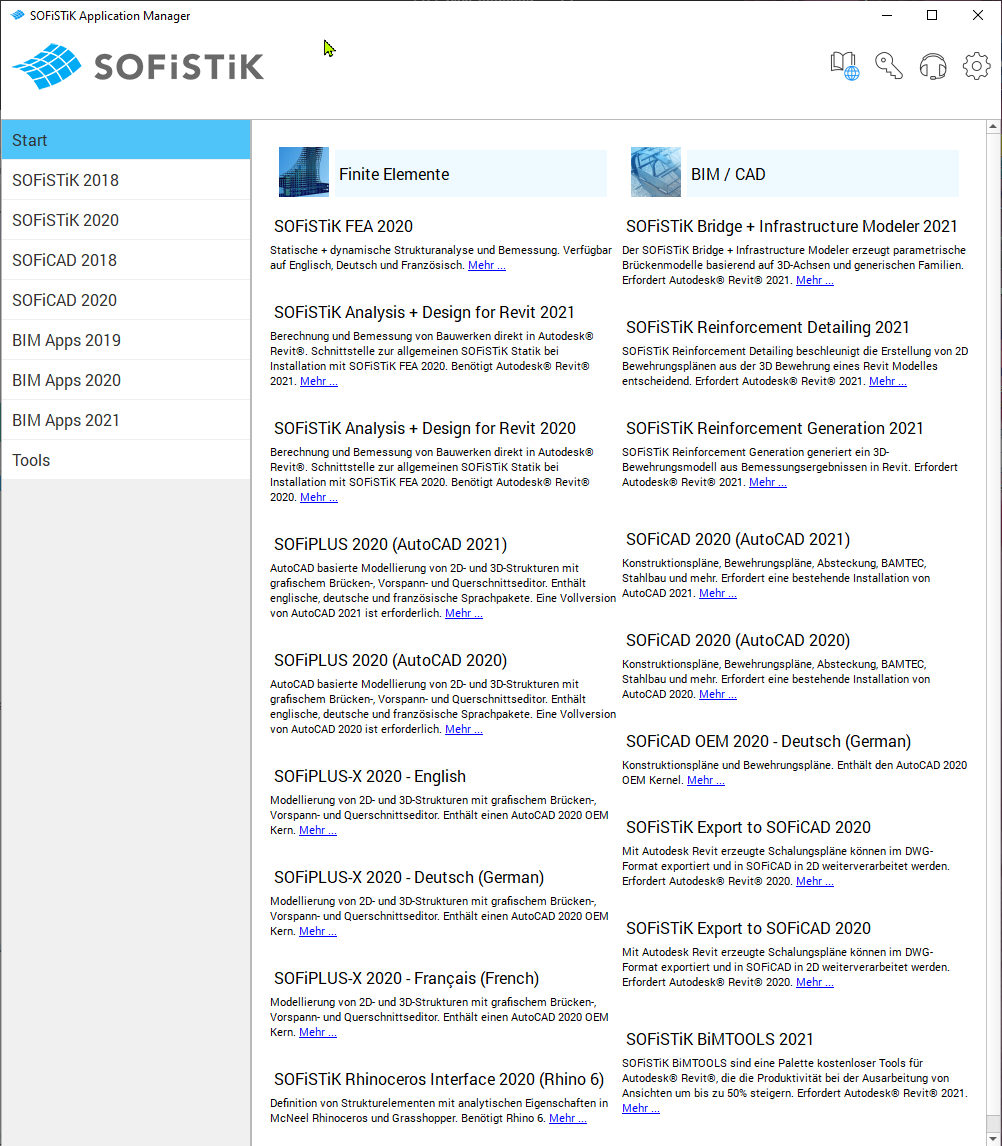Click Mehr link under SOFiPLUS-X 2020 - English

[x=318, y=831]
